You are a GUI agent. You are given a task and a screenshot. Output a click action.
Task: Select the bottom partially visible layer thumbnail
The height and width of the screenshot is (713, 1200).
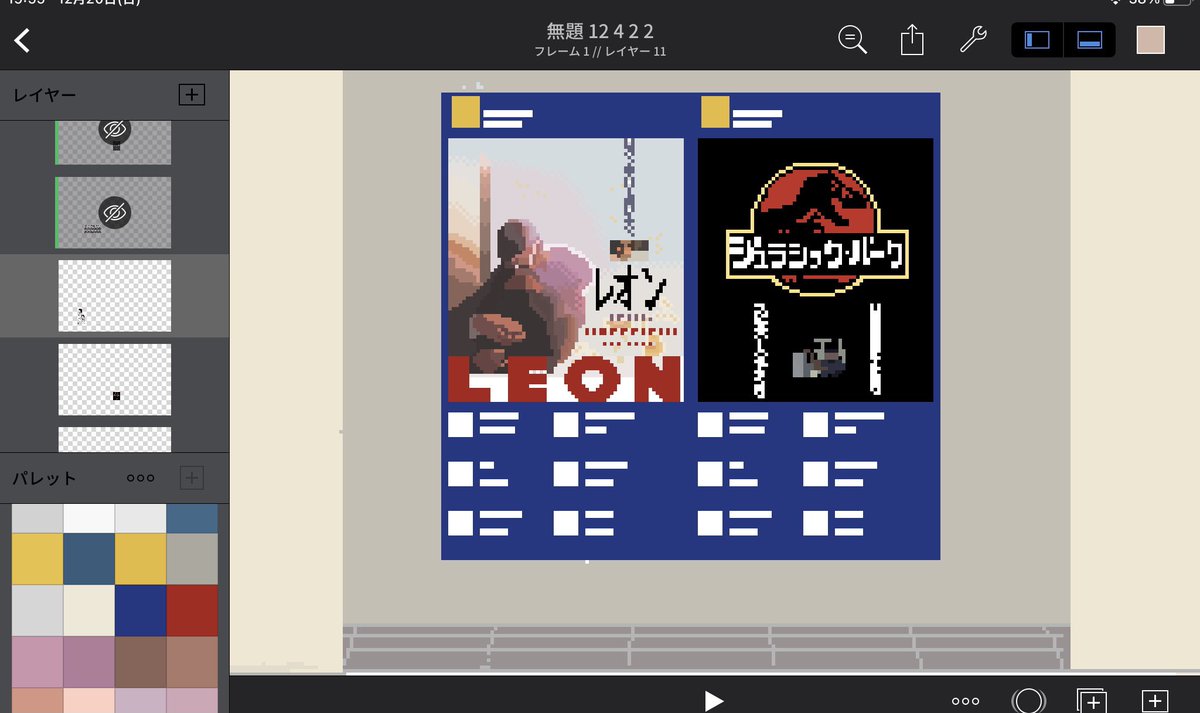point(114,440)
